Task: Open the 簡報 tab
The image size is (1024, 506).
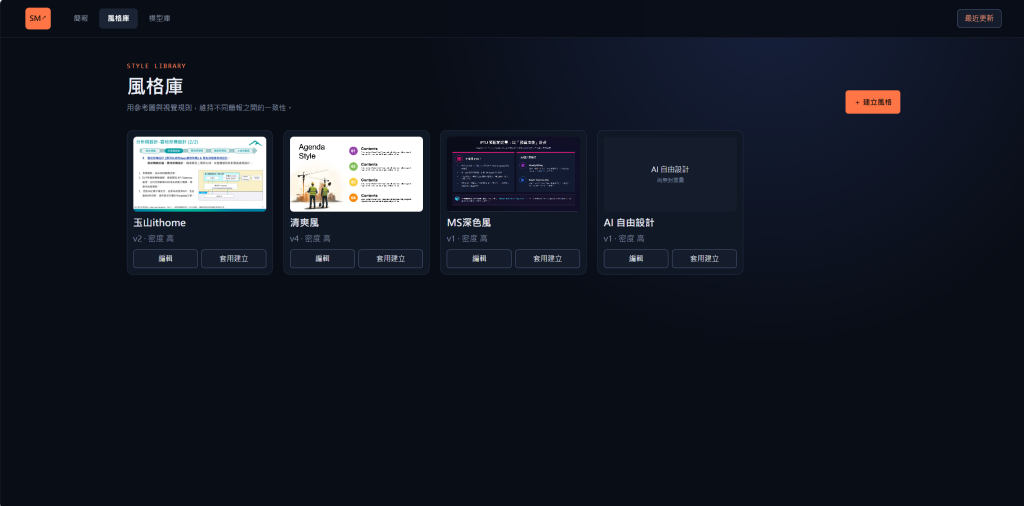Action: (x=81, y=18)
